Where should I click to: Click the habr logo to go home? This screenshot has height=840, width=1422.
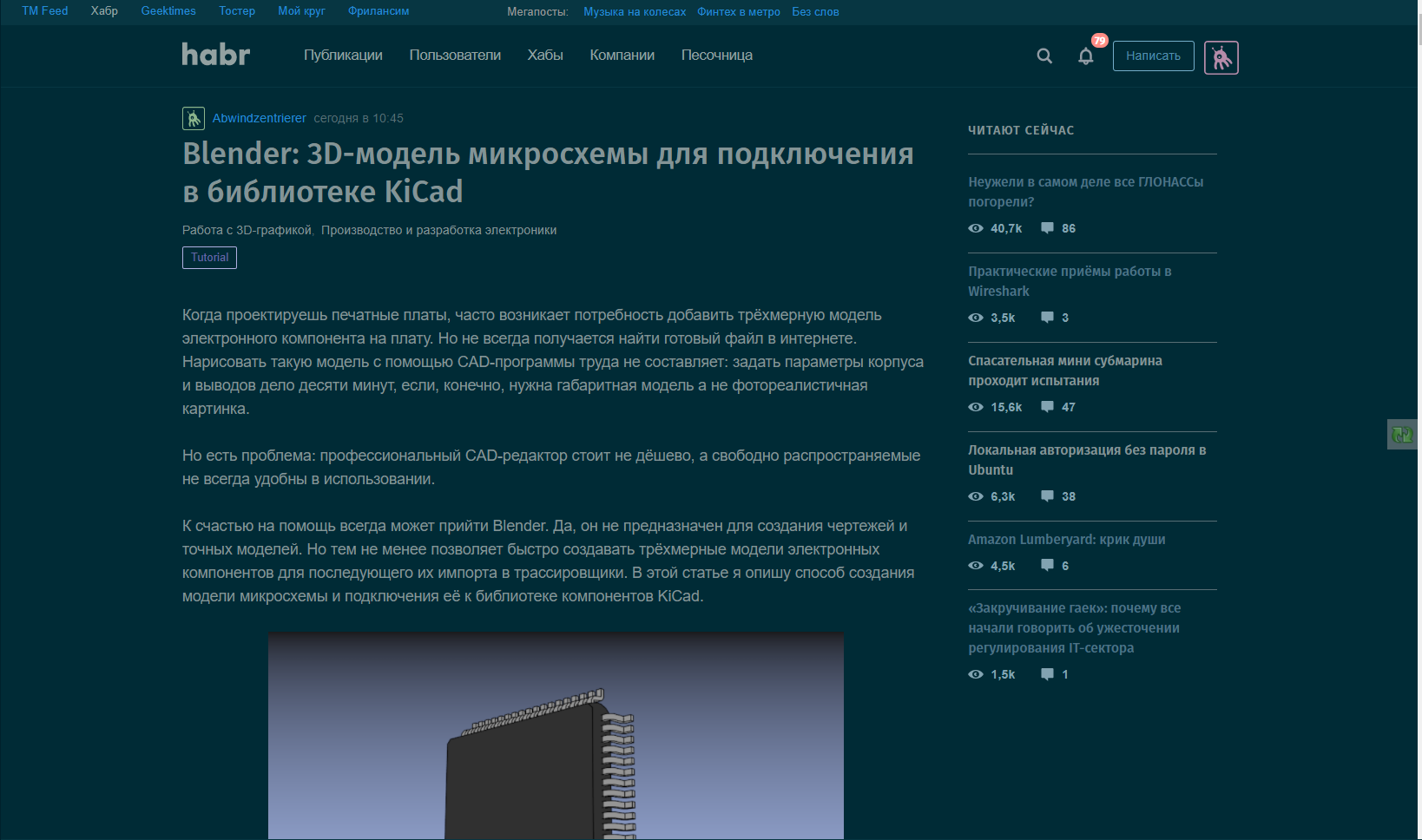click(x=215, y=55)
